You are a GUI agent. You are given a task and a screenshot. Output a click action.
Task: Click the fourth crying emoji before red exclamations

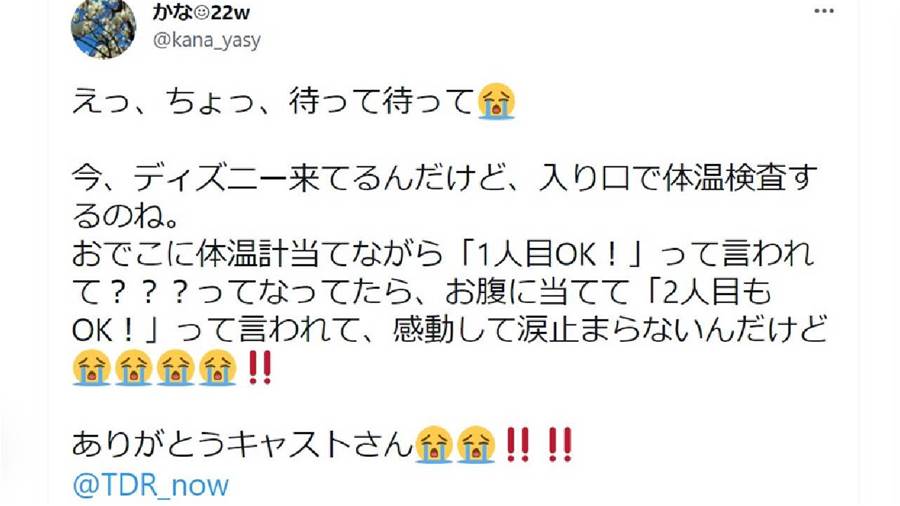218,367
